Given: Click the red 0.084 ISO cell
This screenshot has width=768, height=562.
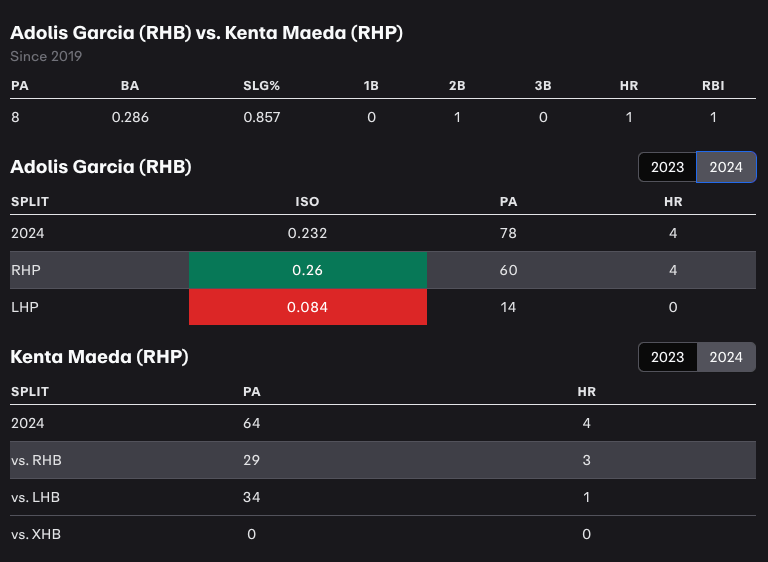Looking at the screenshot, I should 308,307.
